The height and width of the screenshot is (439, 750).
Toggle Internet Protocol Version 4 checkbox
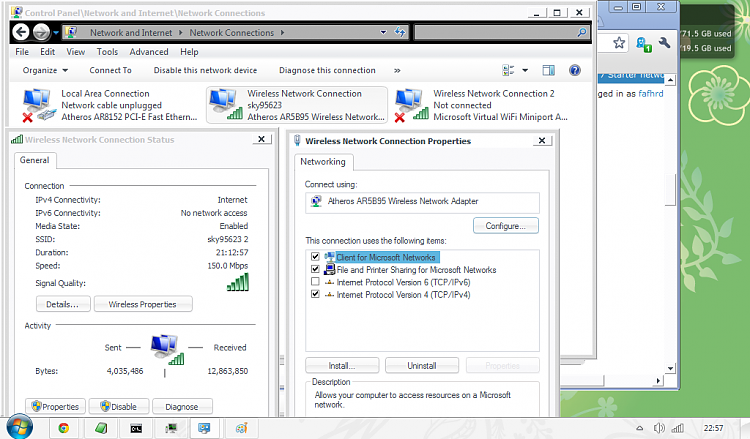(x=315, y=294)
